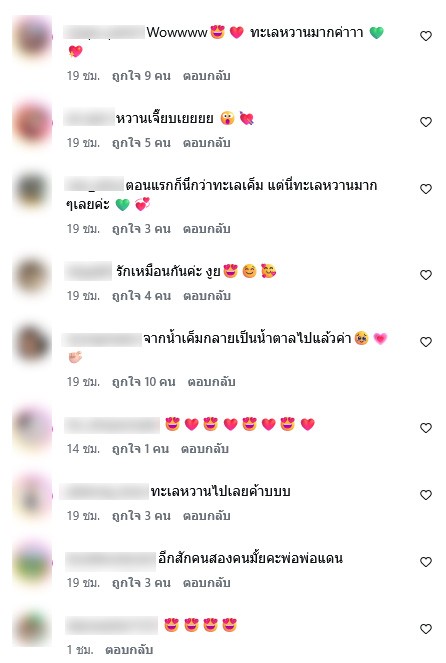Like the 'จากน้ำเค็มกลายเป็นน้ำตาล' comment
Screen dimensions: 446x663
(x=426, y=342)
